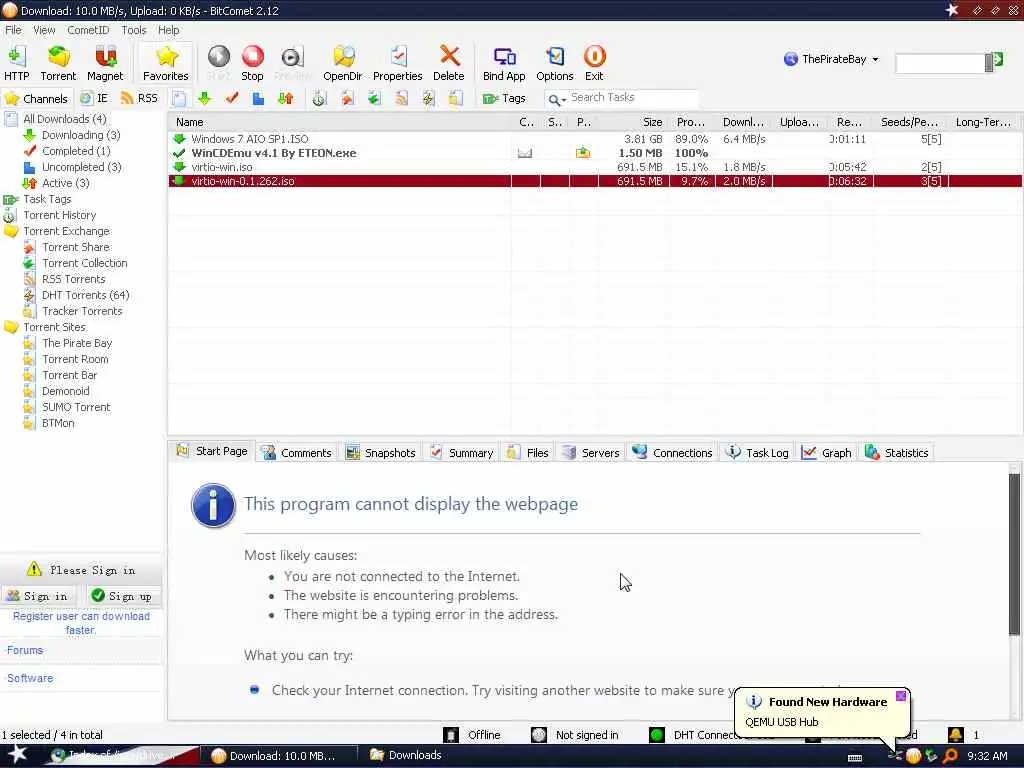Select 'The Pirate Bay' under Torrent Sites
The image size is (1024, 768).
(x=77, y=344)
